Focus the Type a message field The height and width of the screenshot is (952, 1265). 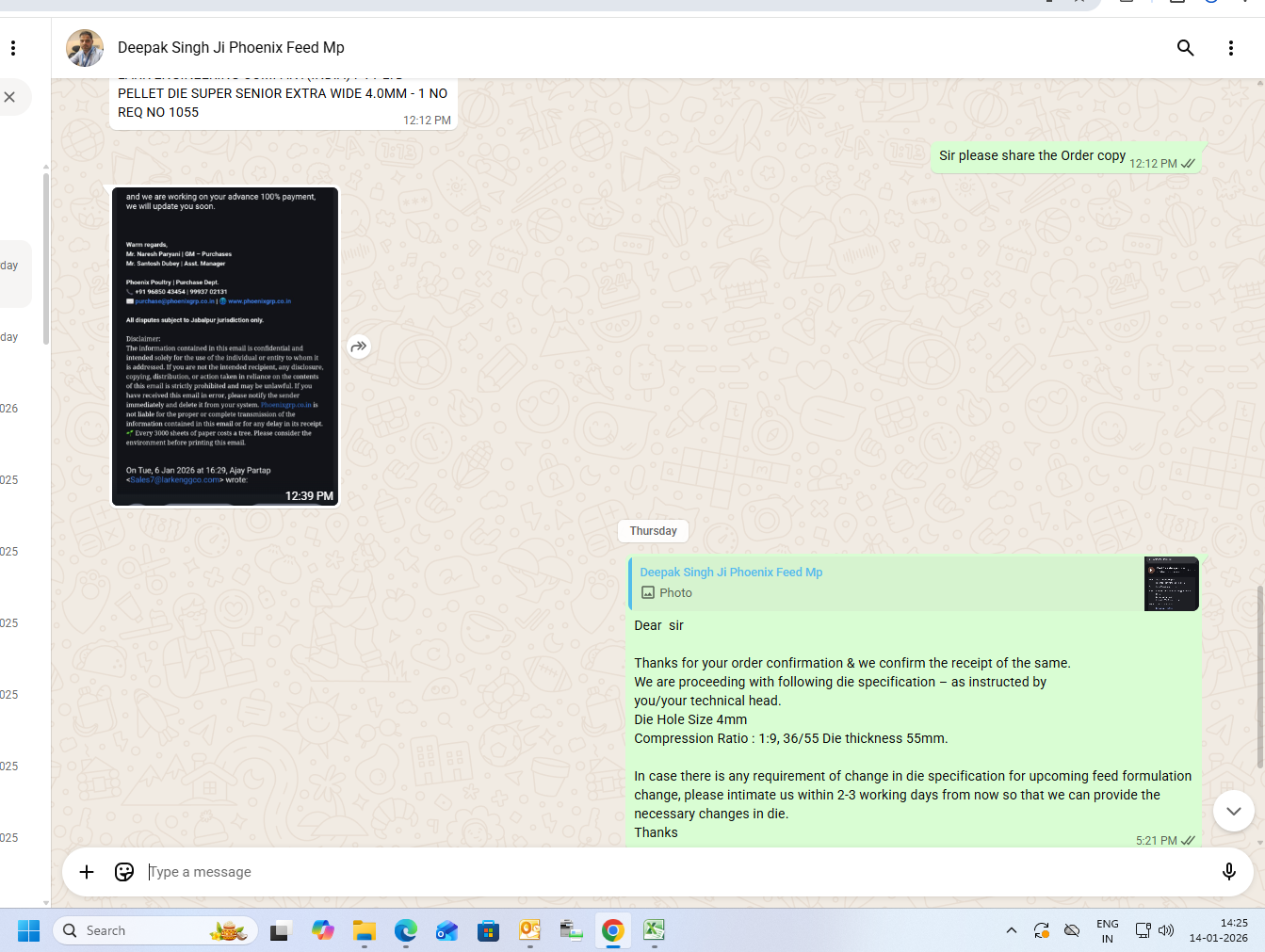[x=659, y=872]
